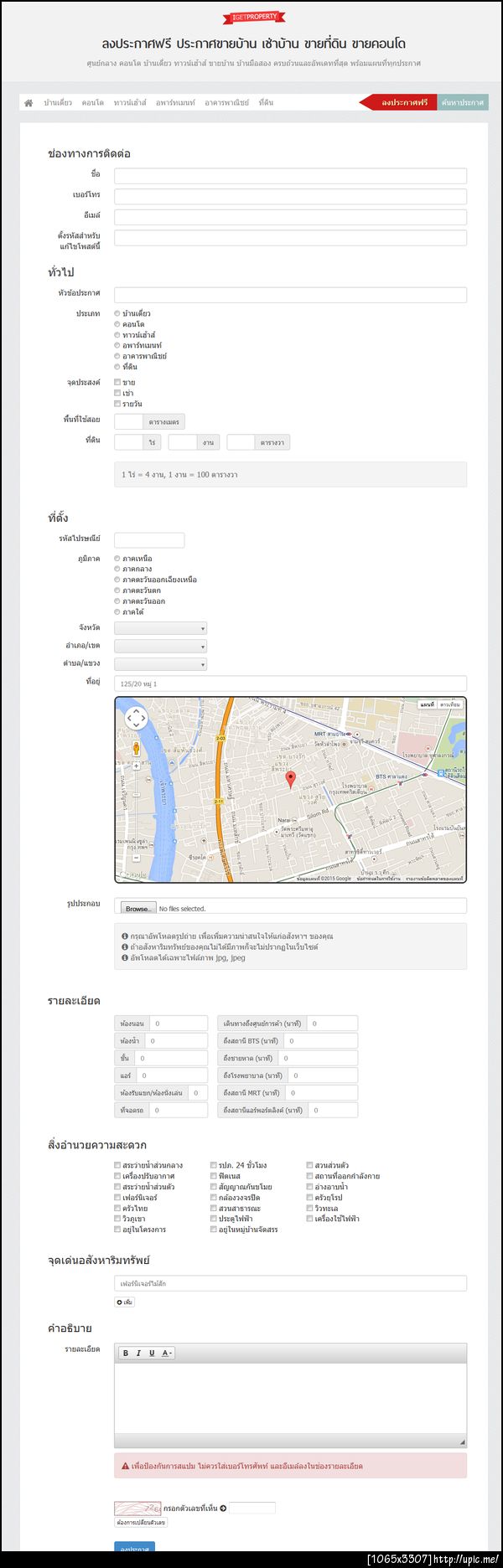Viewport: 503px width, 1568px height.
Task: Click the ตารางเมตร usable area field
Action: click(129, 421)
